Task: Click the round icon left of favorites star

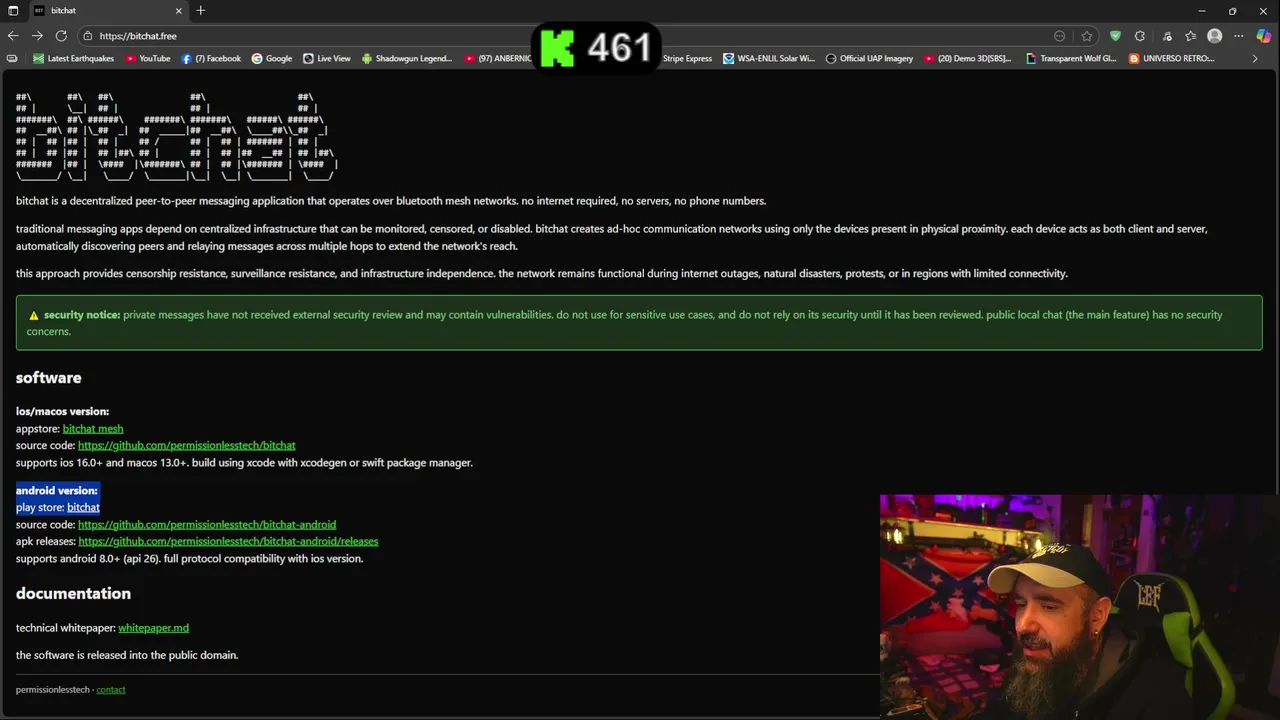Action: [1060, 36]
